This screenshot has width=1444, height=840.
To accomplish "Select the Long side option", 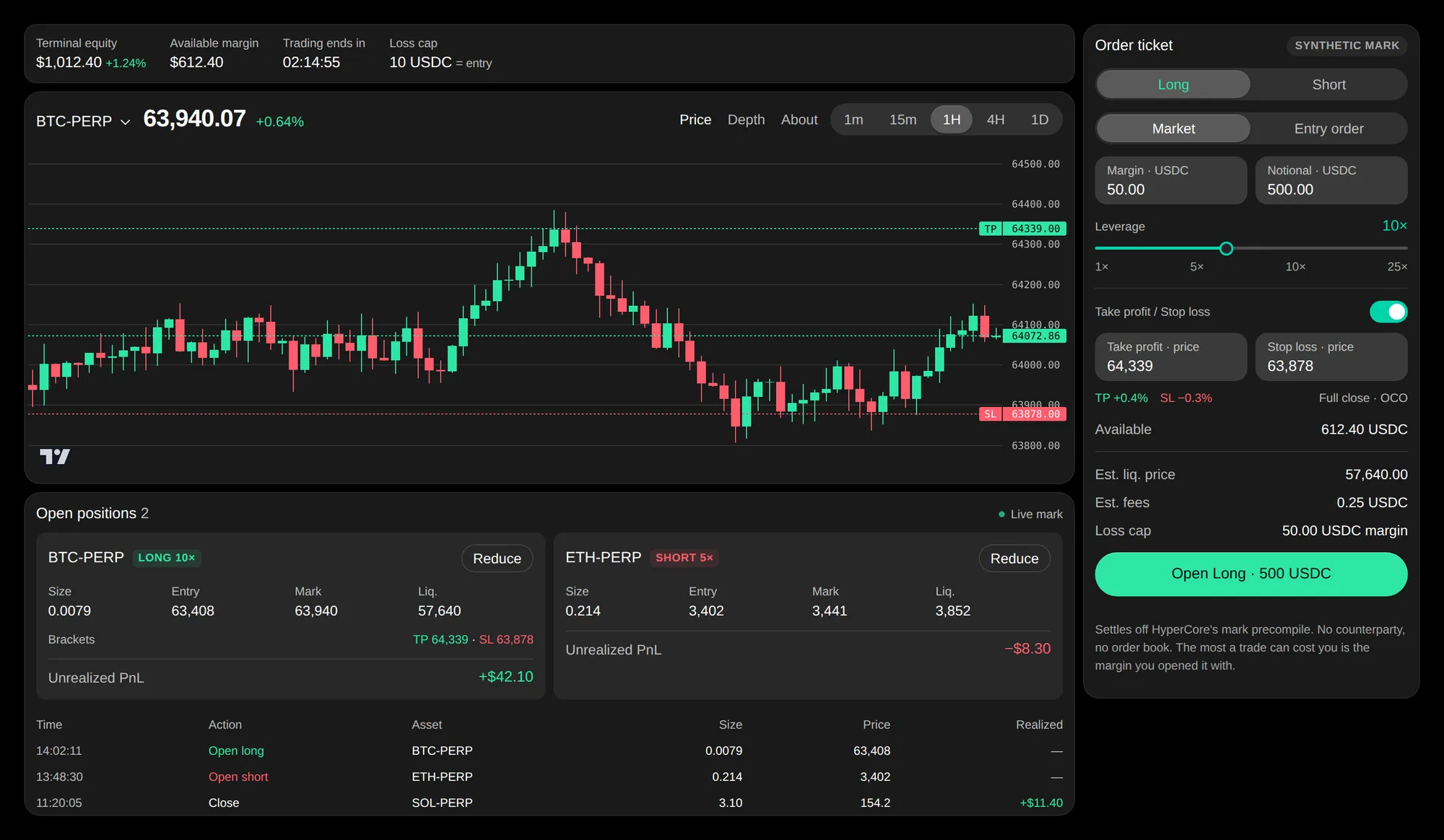I will point(1173,84).
